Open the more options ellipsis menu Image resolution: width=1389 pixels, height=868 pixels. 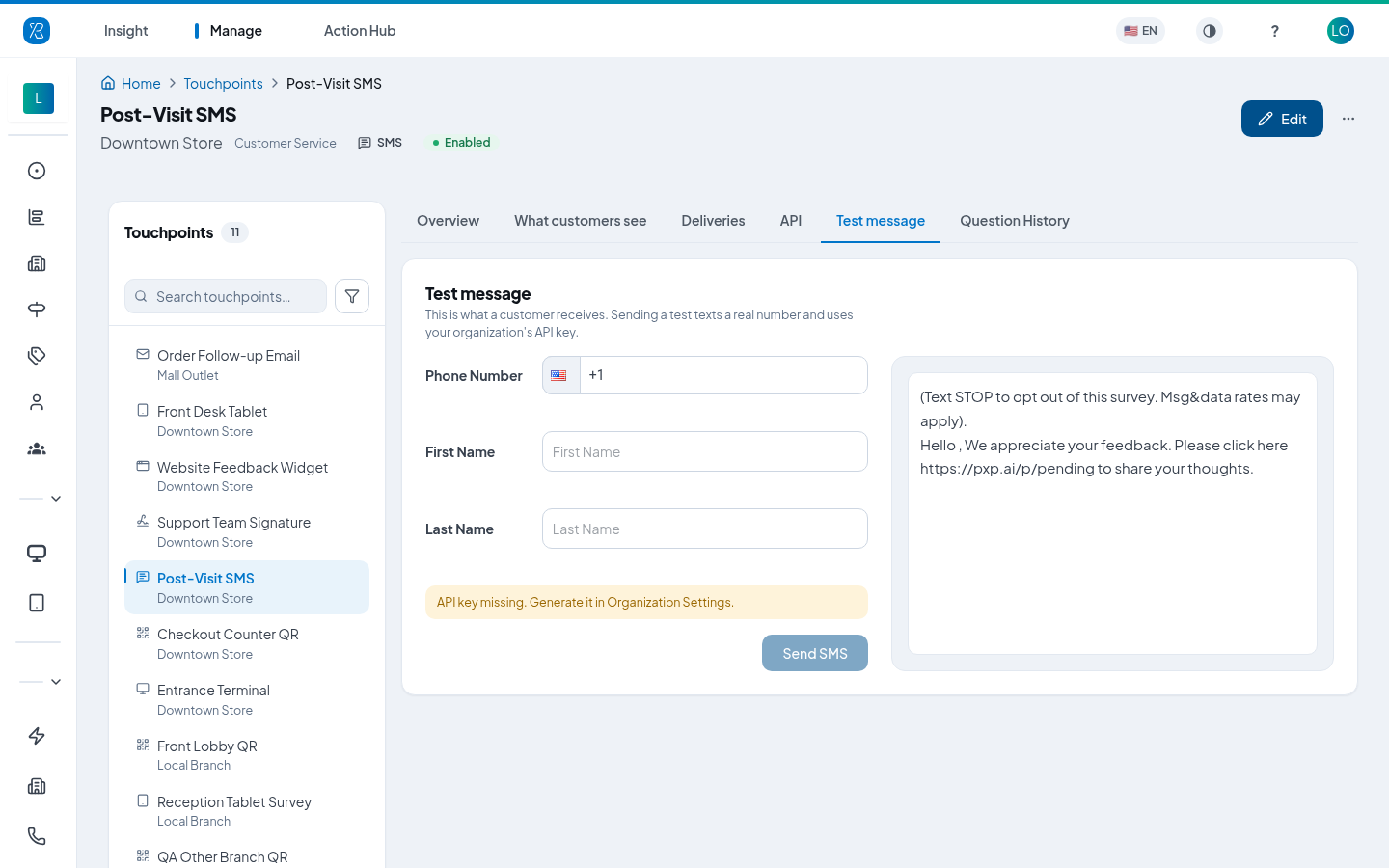click(x=1348, y=119)
